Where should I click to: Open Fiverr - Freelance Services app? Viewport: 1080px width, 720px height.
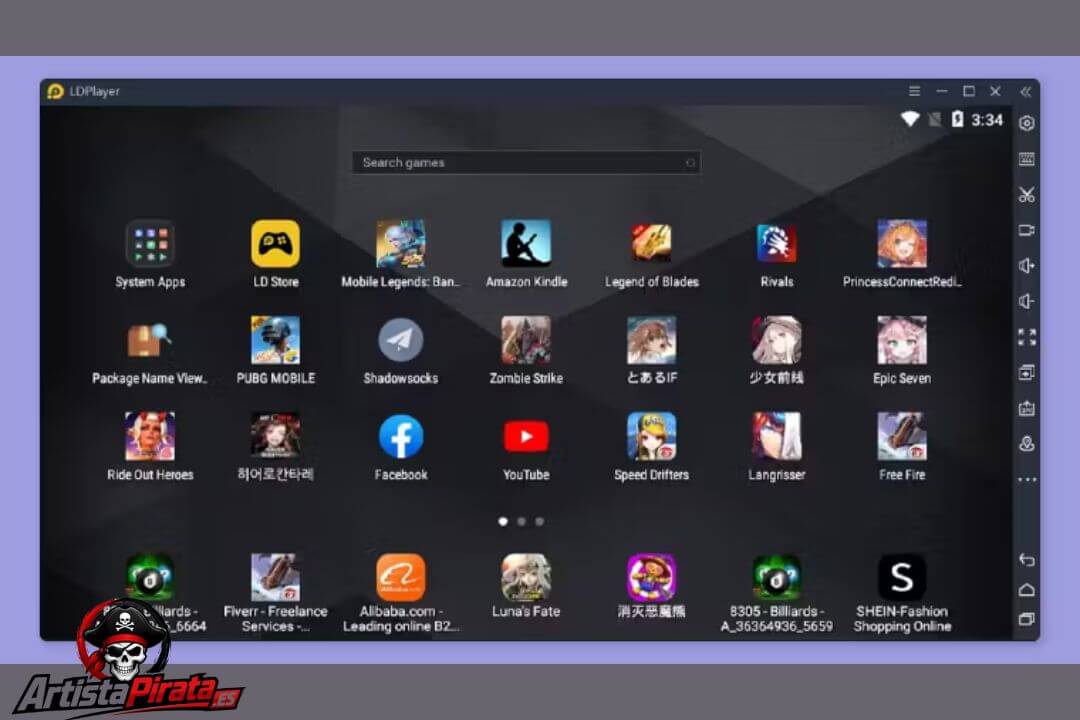[x=276, y=577]
